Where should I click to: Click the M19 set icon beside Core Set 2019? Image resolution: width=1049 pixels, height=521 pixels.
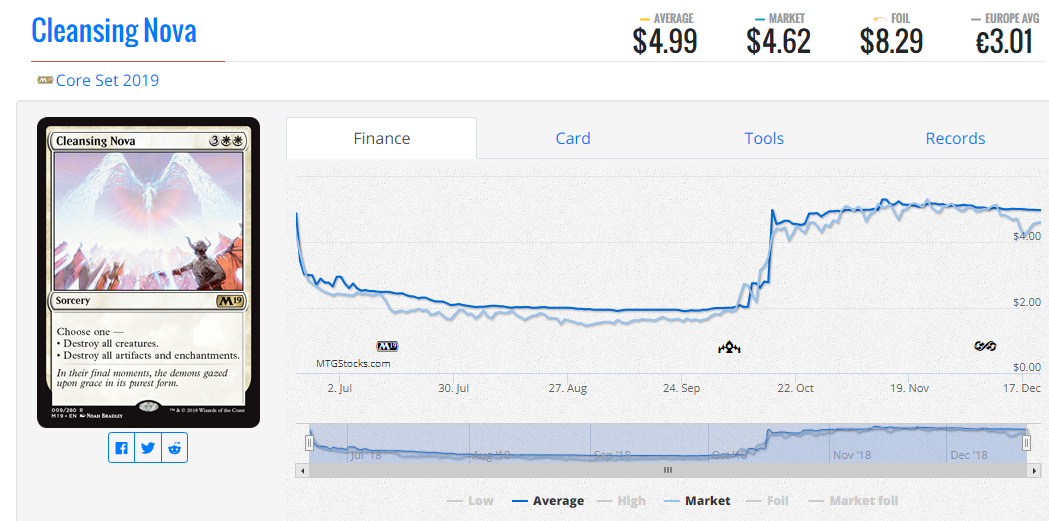45,80
